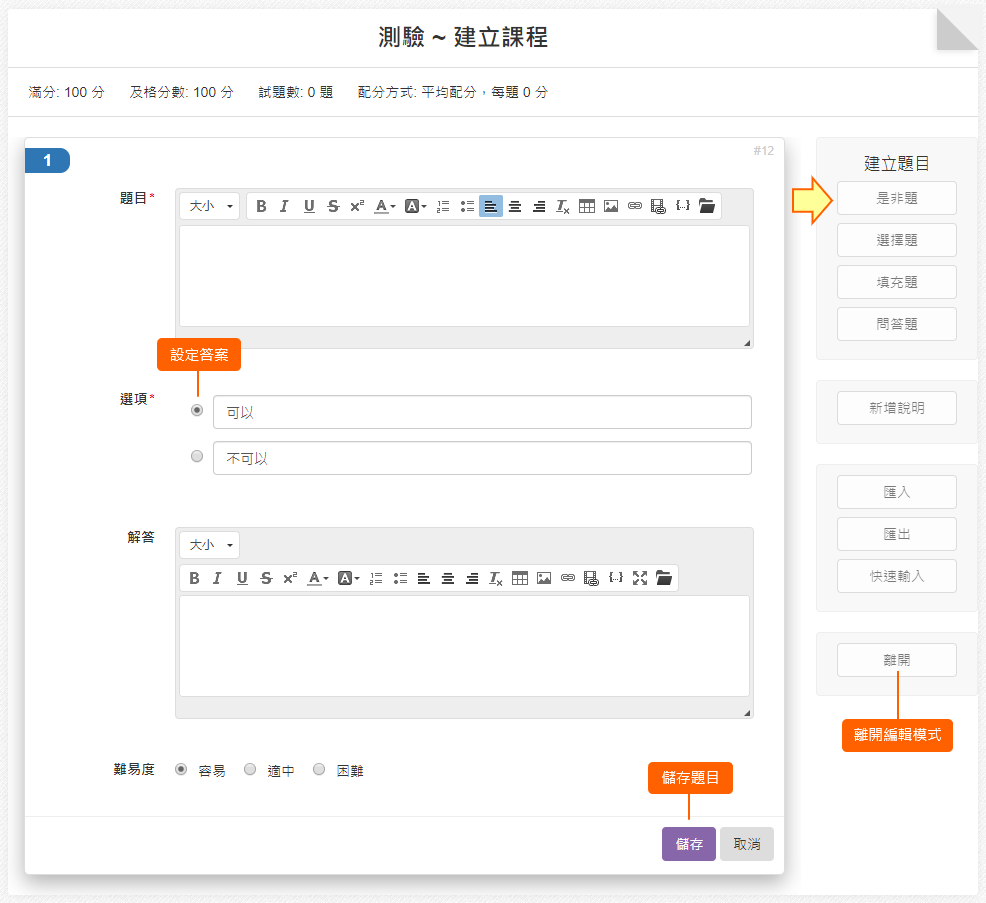Toggle underline in the 解答 editor toolbar
This screenshot has width=986, height=903.
(x=242, y=578)
